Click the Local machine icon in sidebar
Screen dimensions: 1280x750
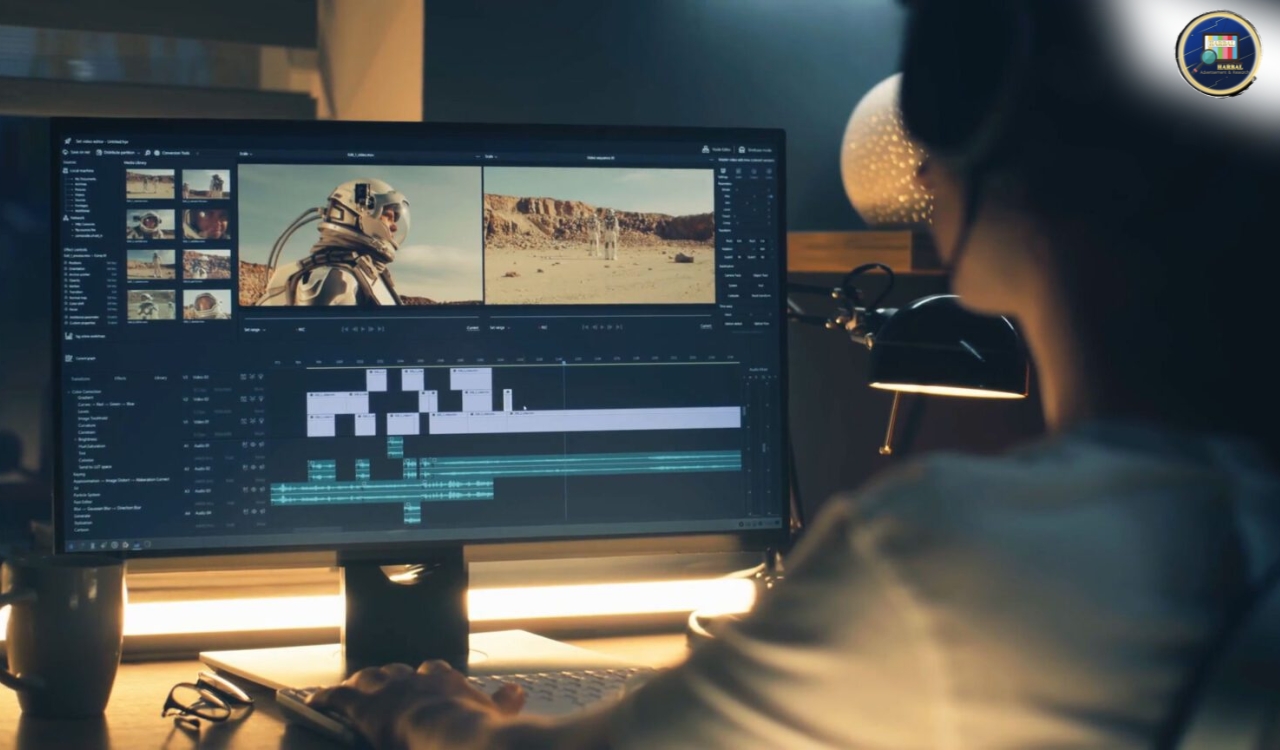(67, 170)
